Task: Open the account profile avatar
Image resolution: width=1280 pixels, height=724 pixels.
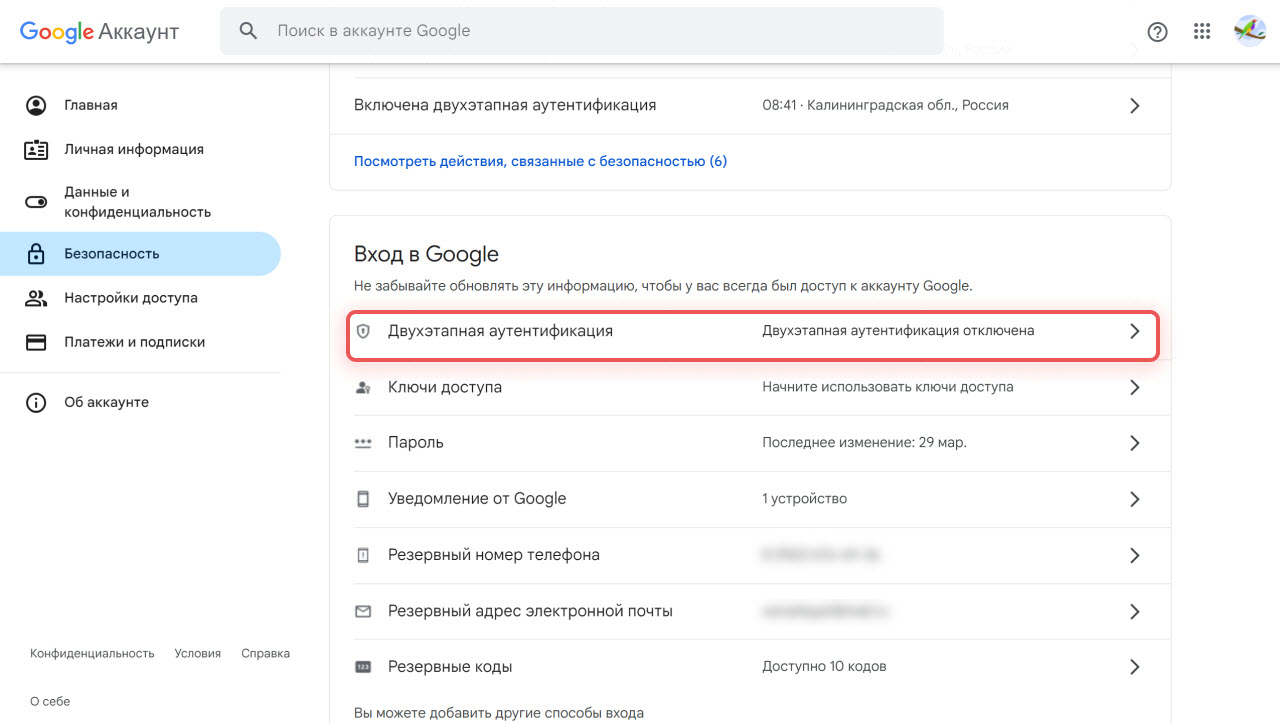Action: tap(1250, 31)
